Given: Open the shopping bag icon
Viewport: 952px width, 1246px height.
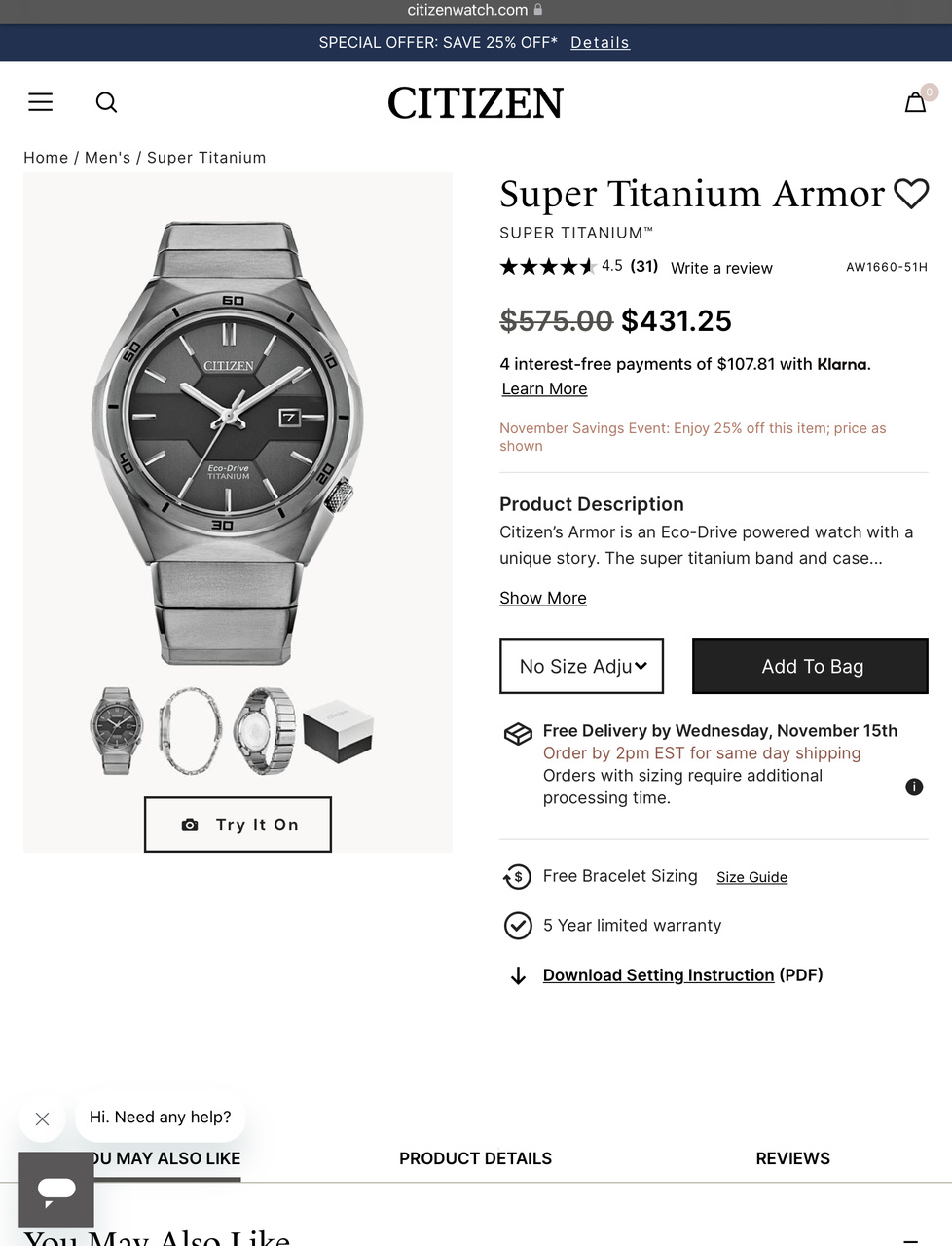Looking at the screenshot, I should click(x=915, y=102).
